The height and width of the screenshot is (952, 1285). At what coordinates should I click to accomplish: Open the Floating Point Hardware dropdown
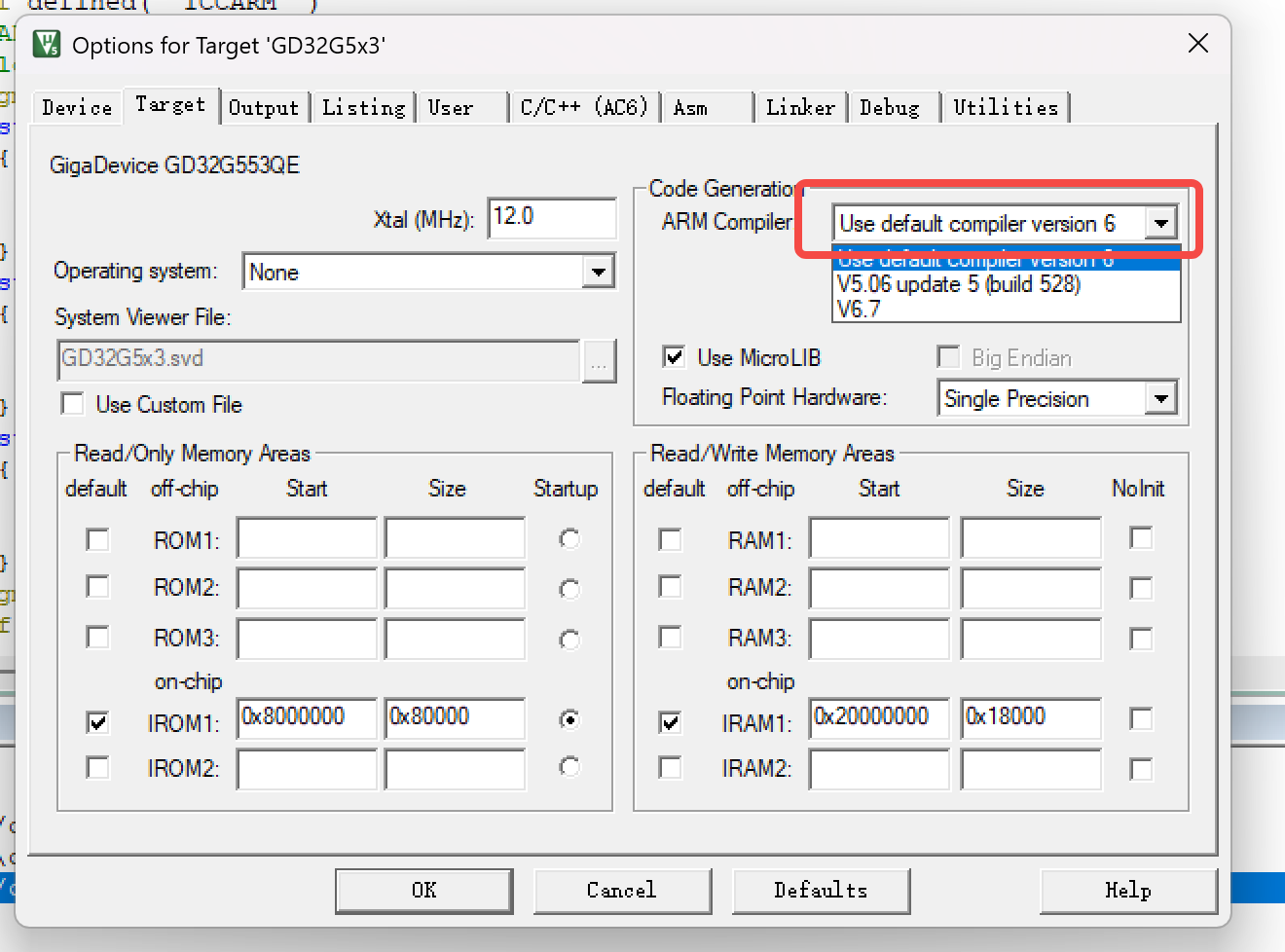pyautogui.click(x=1160, y=398)
